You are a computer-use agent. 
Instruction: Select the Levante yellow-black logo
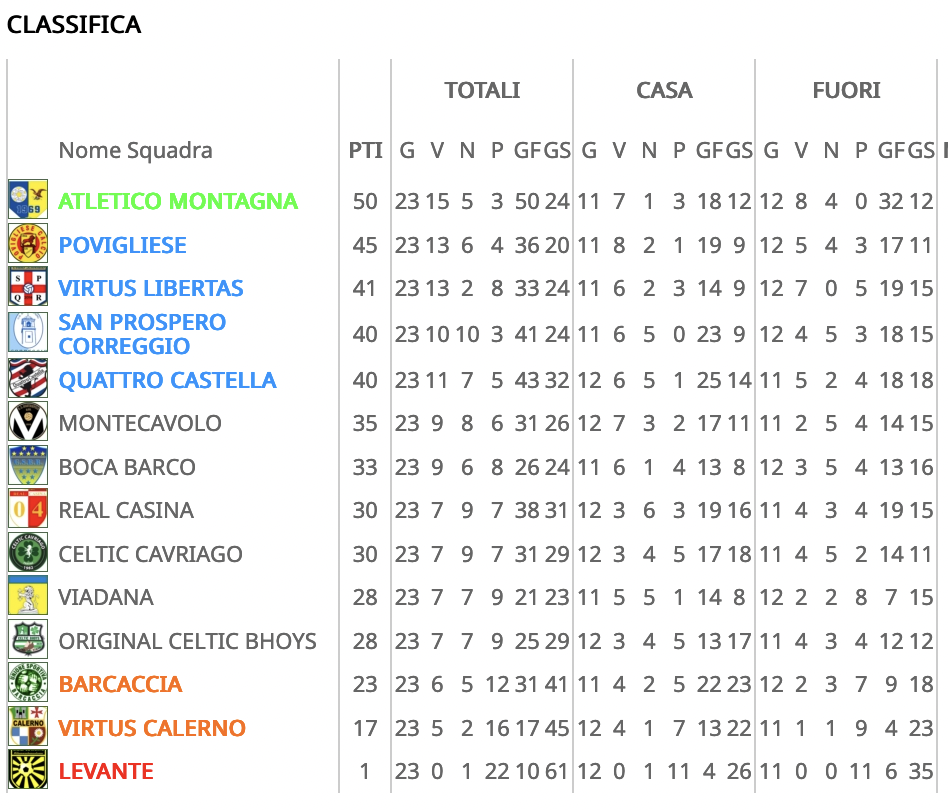(28, 770)
